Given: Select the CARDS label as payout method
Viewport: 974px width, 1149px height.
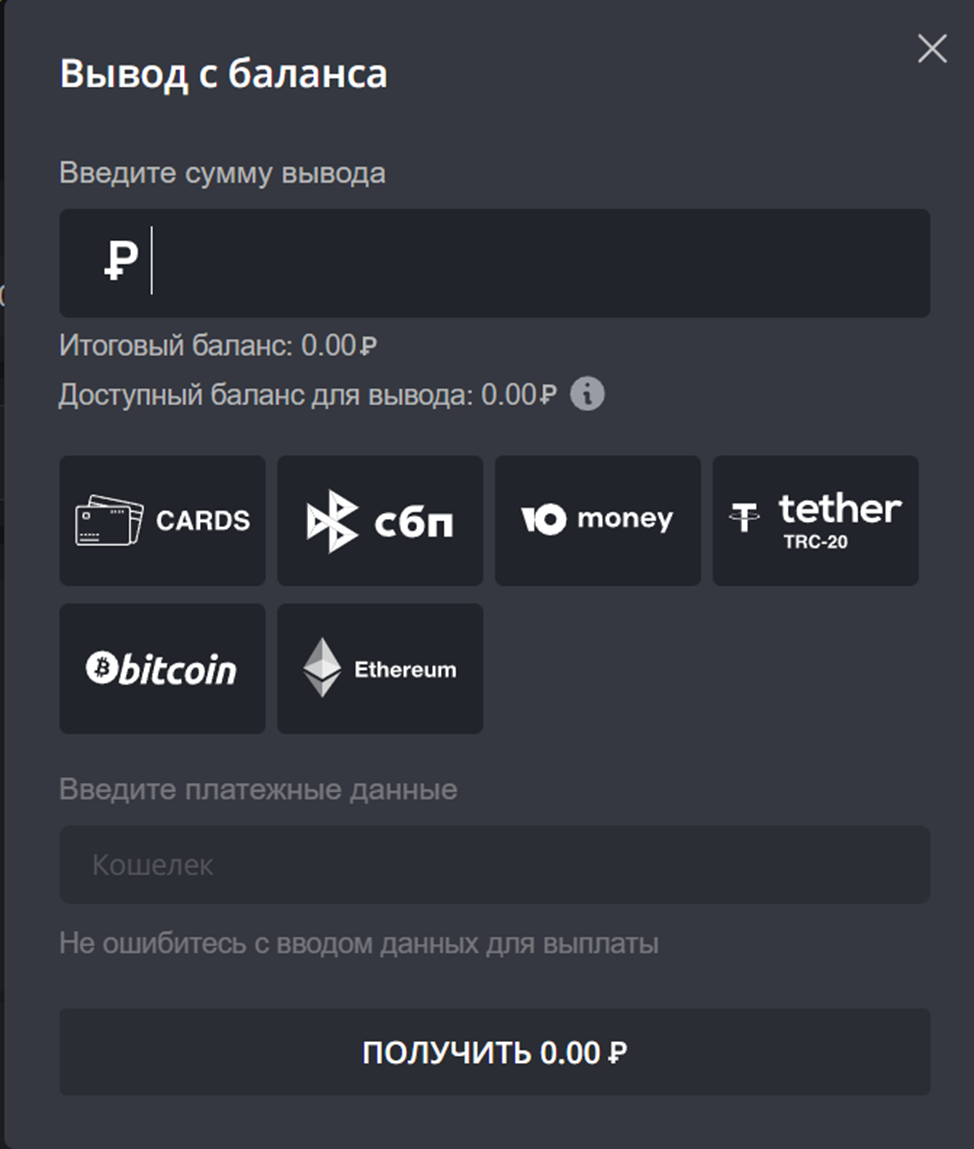Looking at the screenshot, I should (203, 521).
